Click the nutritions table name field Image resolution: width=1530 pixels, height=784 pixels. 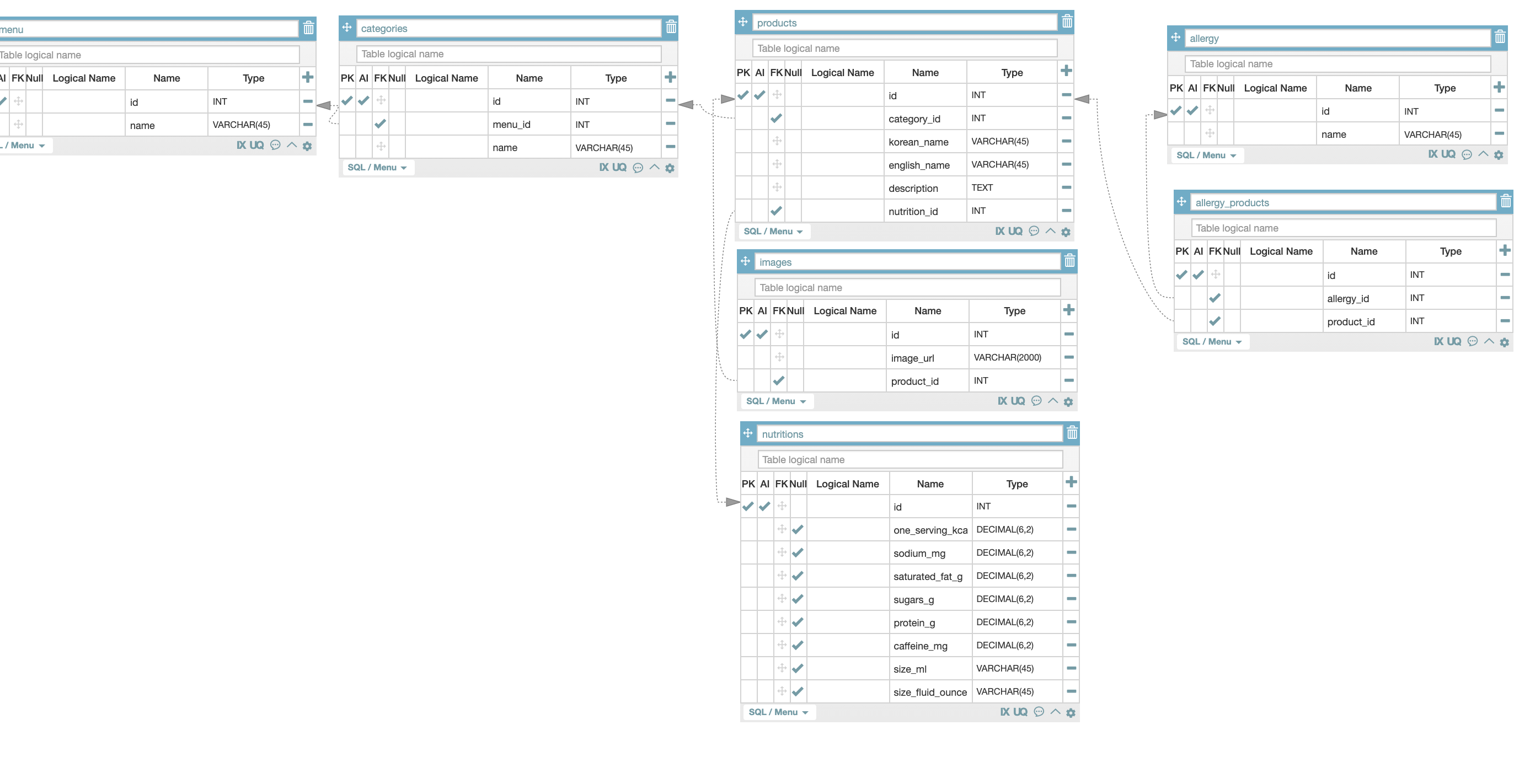point(910,434)
